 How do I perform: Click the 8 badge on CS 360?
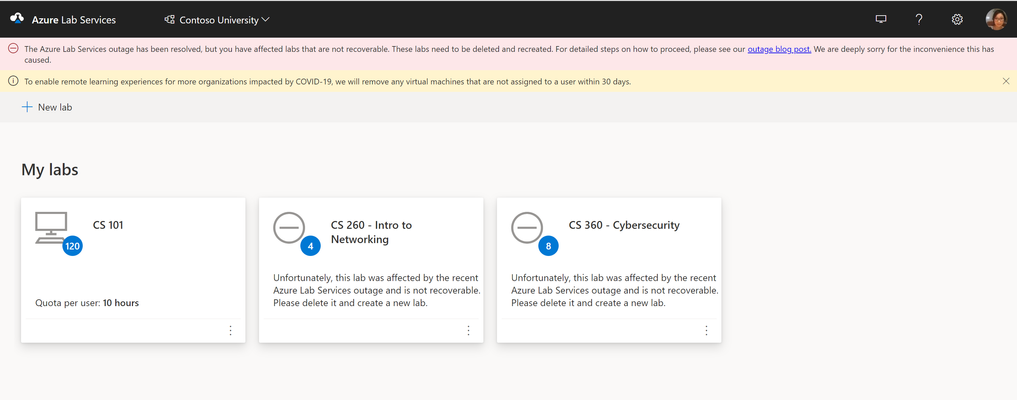[549, 246]
